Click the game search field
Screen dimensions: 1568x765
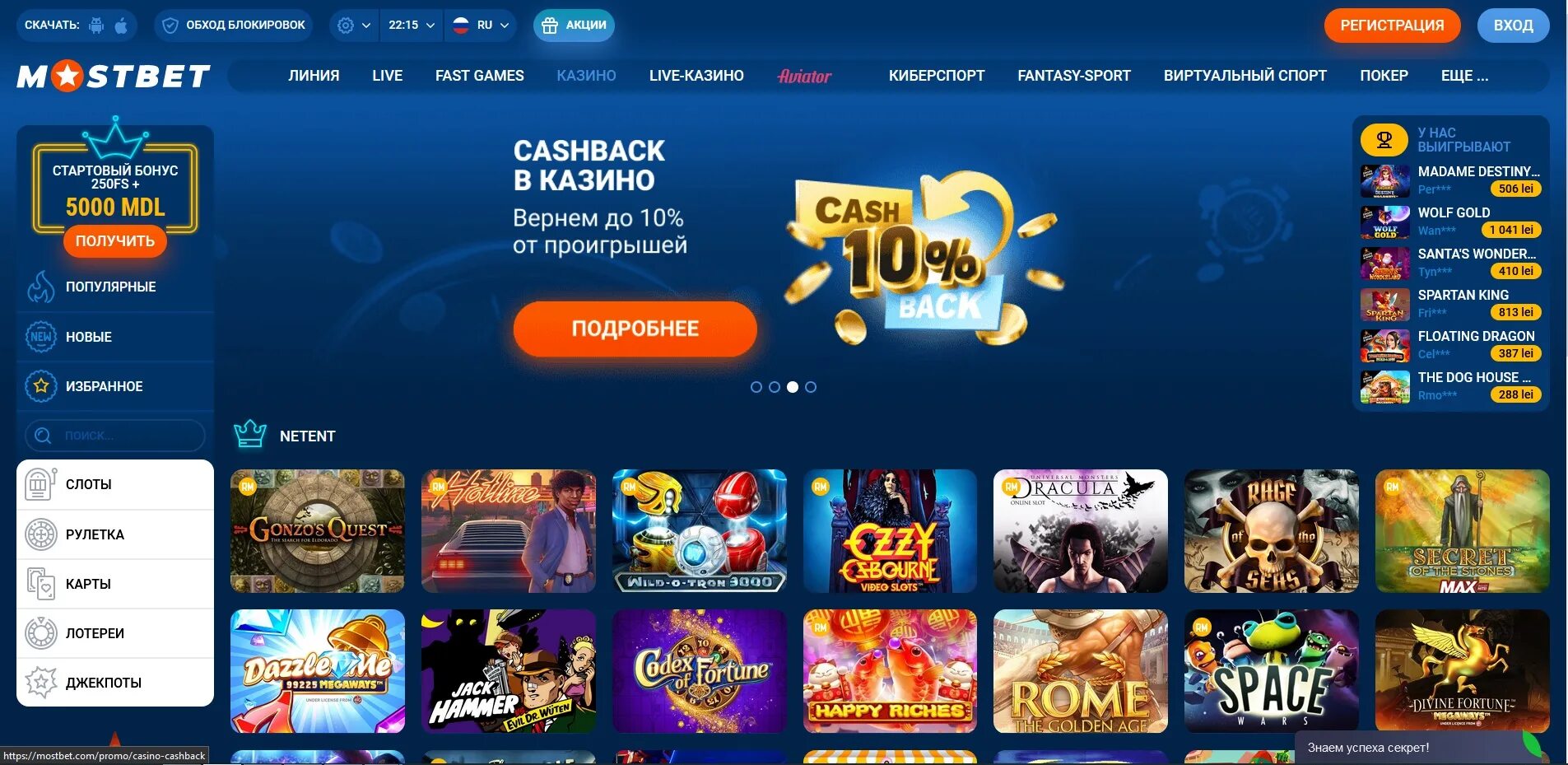pos(115,436)
